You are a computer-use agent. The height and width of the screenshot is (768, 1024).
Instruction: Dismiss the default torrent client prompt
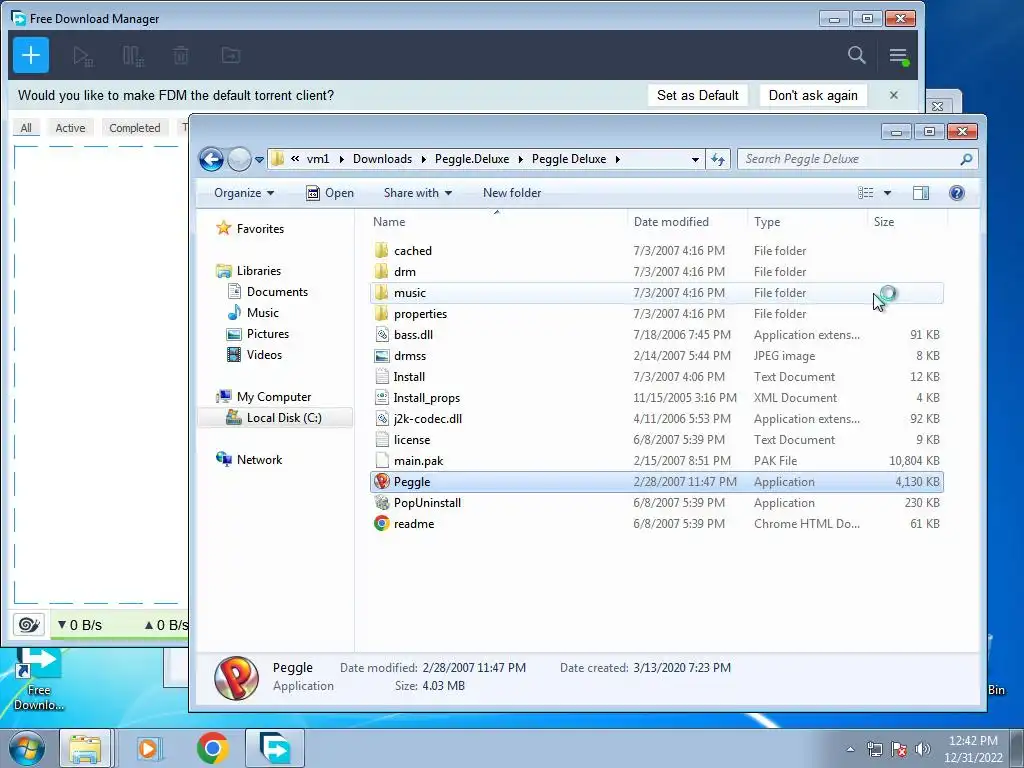(893, 95)
